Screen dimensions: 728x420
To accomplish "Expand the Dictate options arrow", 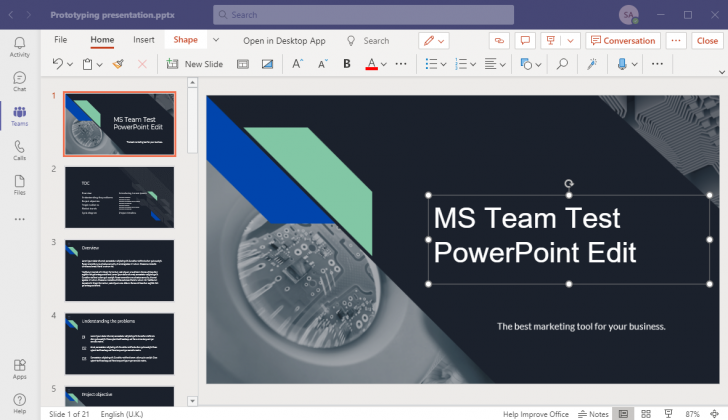I will (635, 65).
